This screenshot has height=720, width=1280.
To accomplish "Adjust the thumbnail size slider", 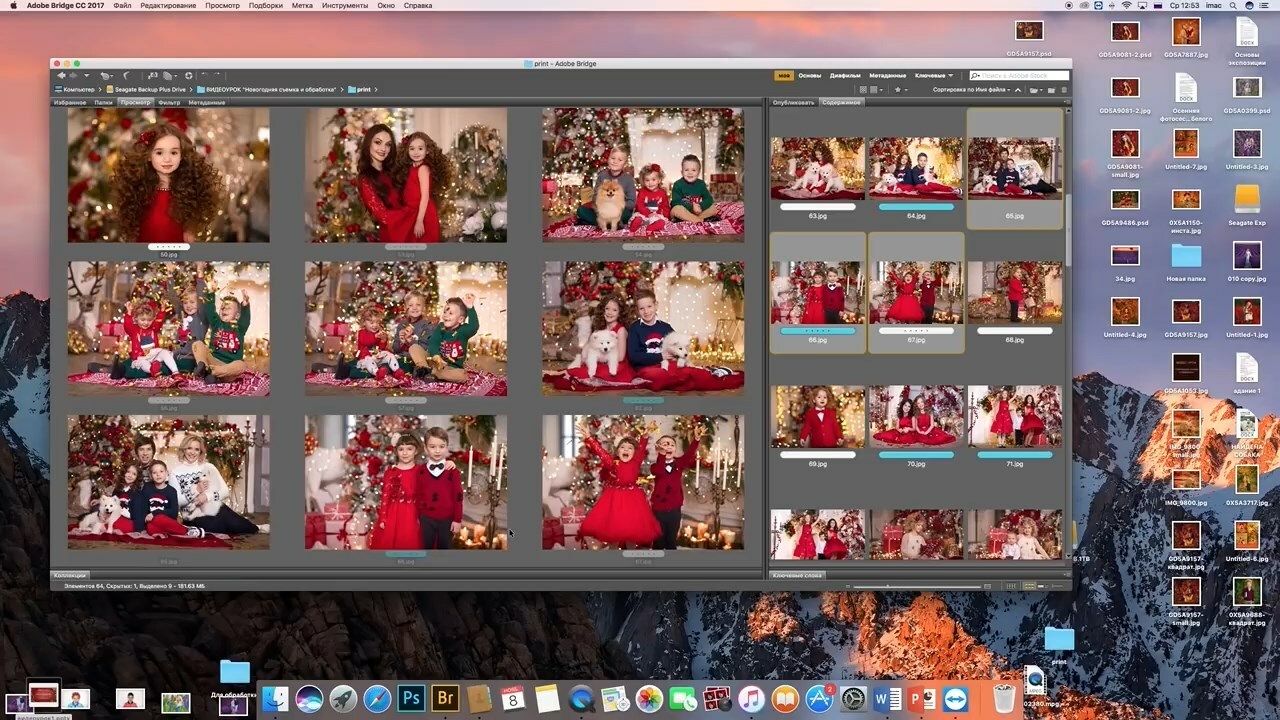I will coord(917,586).
